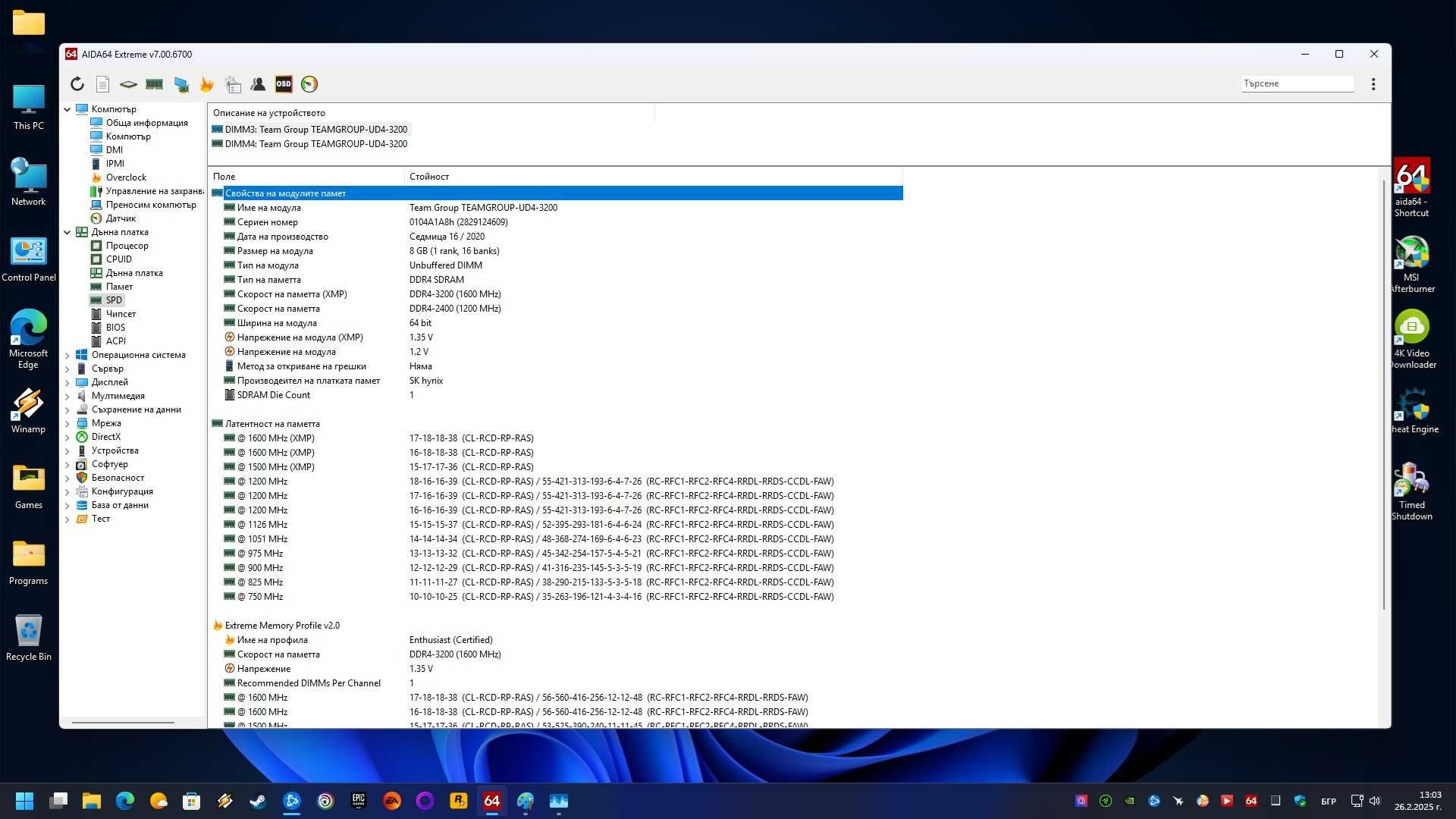Open the 4K Video Downloader shortcut
Image resolution: width=1456 pixels, height=819 pixels.
1411,340
